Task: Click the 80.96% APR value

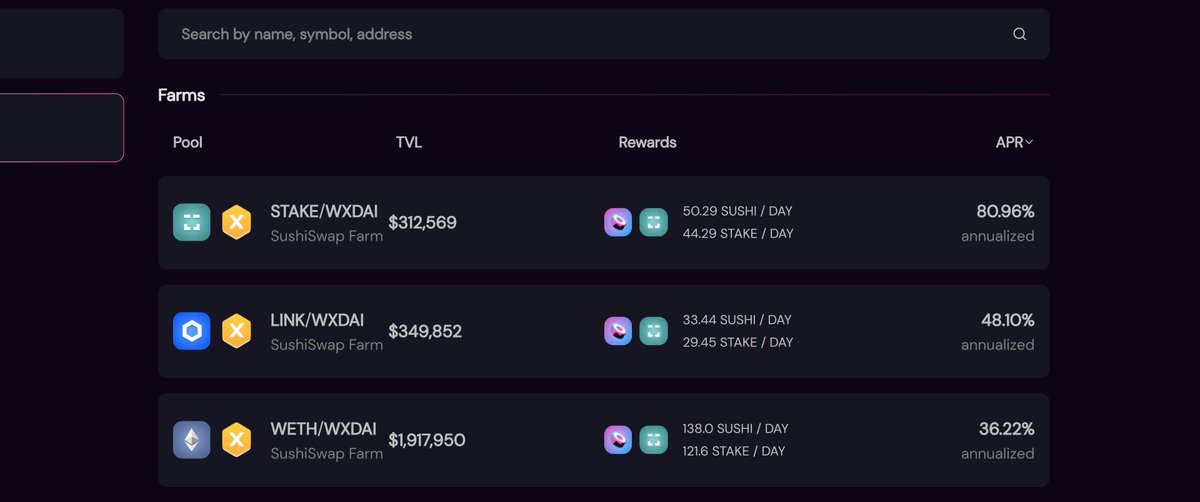Action: tap(1005, 211)
